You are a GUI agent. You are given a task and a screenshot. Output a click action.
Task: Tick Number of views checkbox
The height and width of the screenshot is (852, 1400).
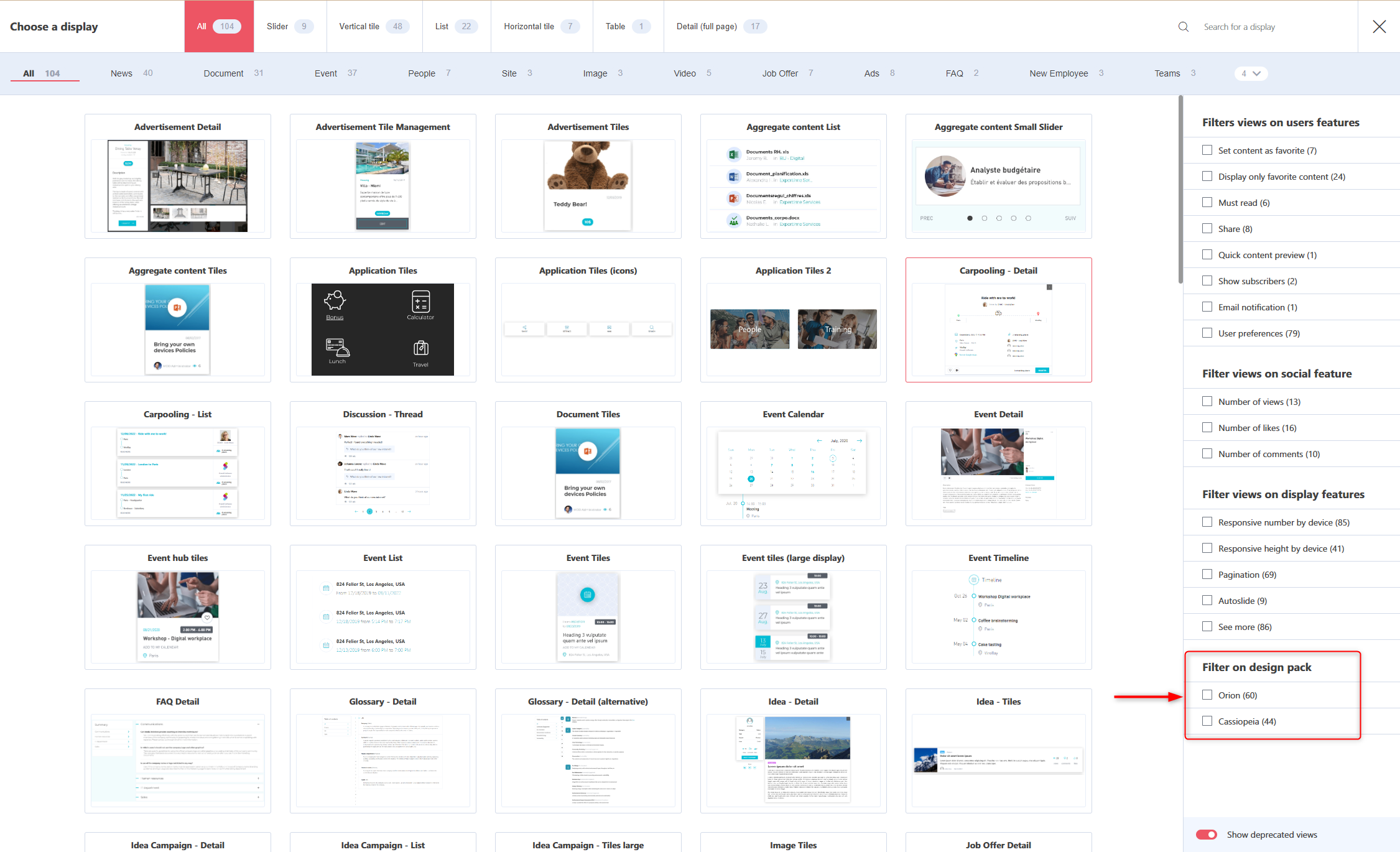(x=1207, y=401)
